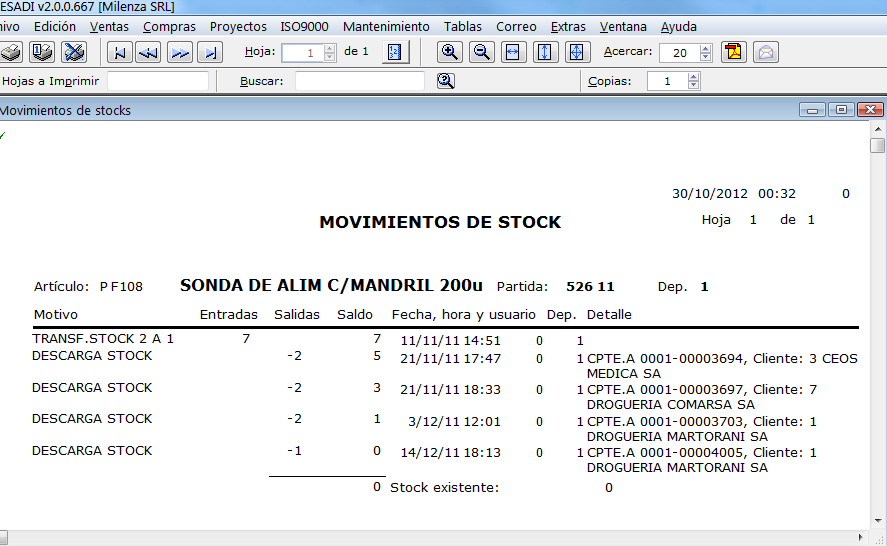The image size is (887, 546).
Task: Close the Movimientos de stocks window
Action: point(871,110)
